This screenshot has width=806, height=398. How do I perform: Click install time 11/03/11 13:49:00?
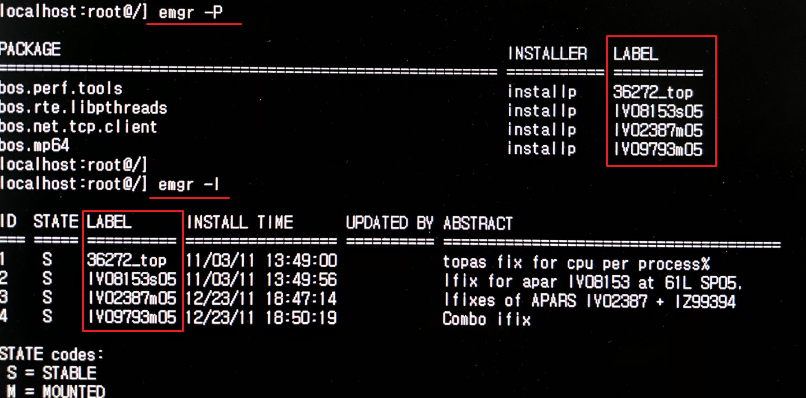pos(261,261)
